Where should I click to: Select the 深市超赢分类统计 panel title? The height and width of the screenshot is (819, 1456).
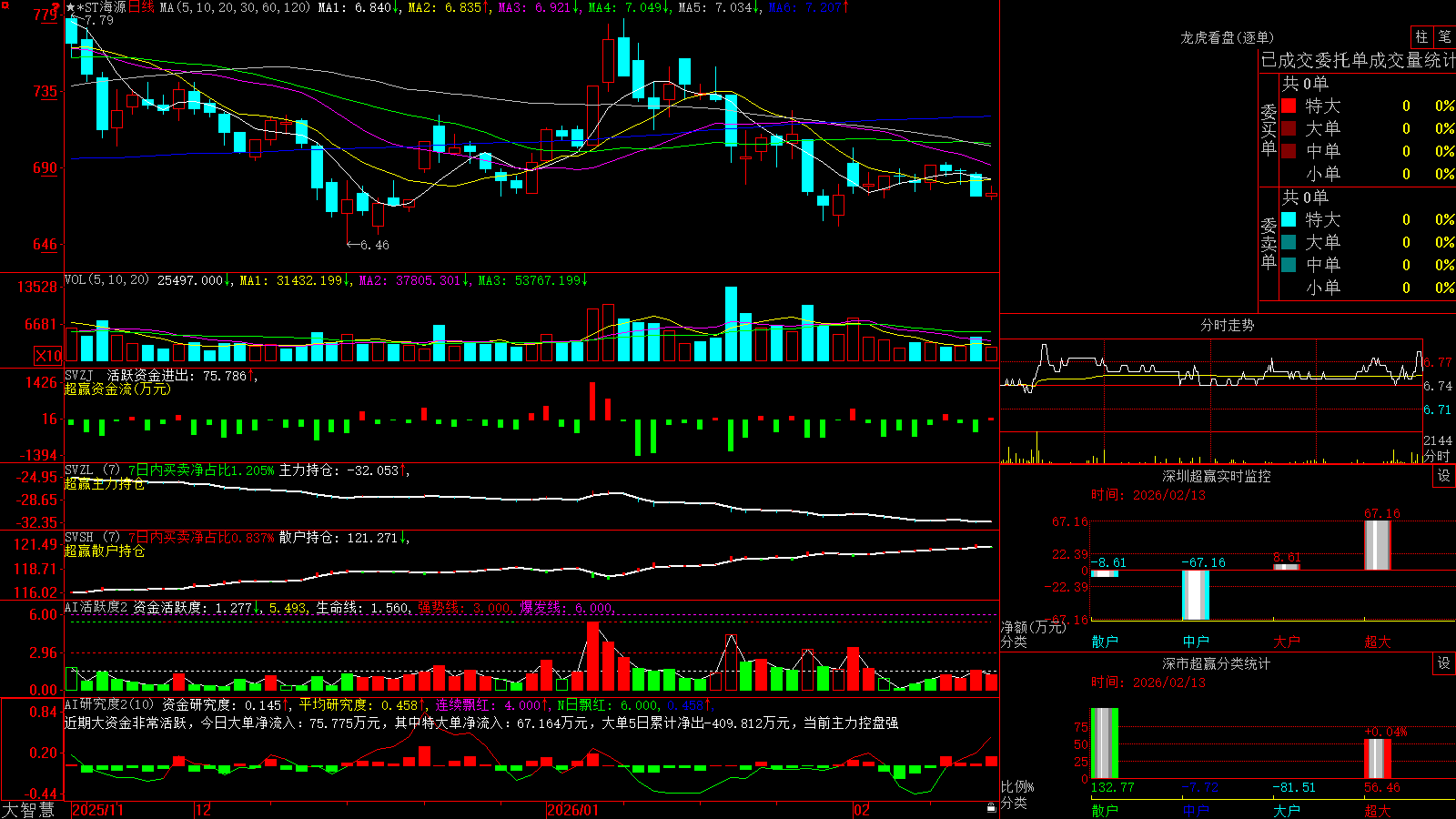[x=1216, y=663]
